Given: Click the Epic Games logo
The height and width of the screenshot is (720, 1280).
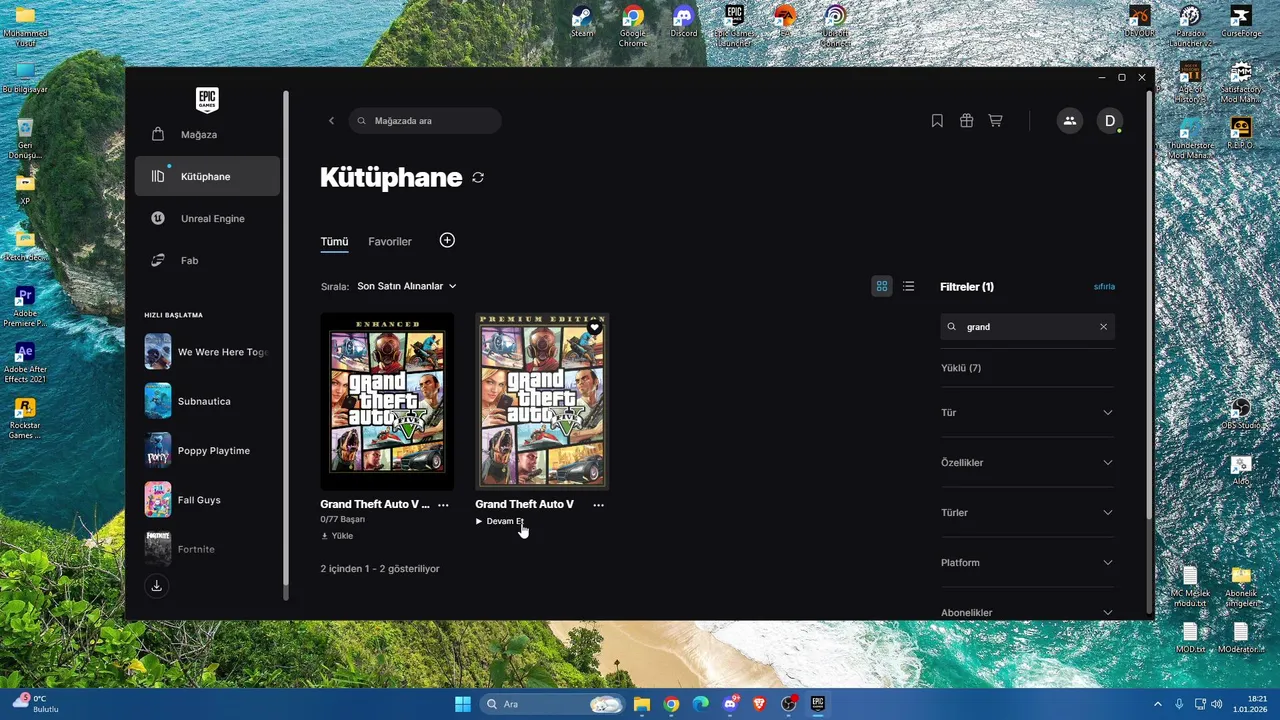Looking at the screenshot, I should 207,99.
